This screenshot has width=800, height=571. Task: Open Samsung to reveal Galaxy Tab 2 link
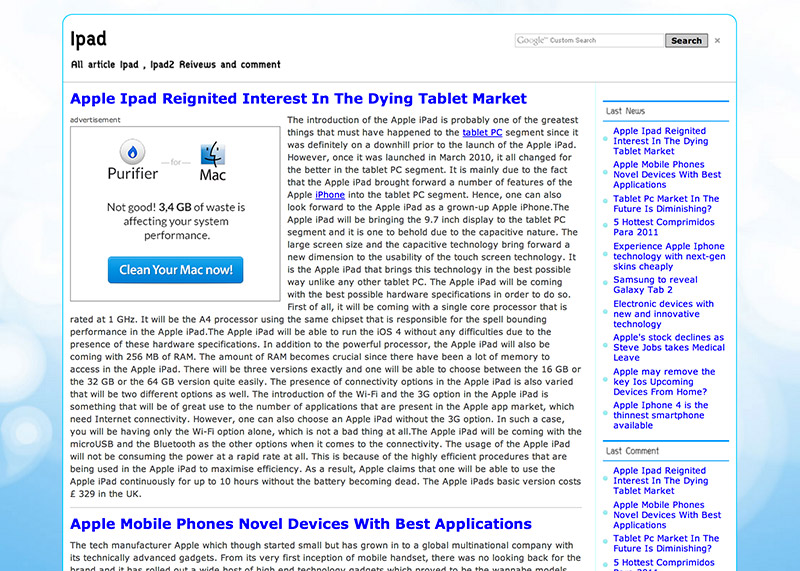(655, 285)
